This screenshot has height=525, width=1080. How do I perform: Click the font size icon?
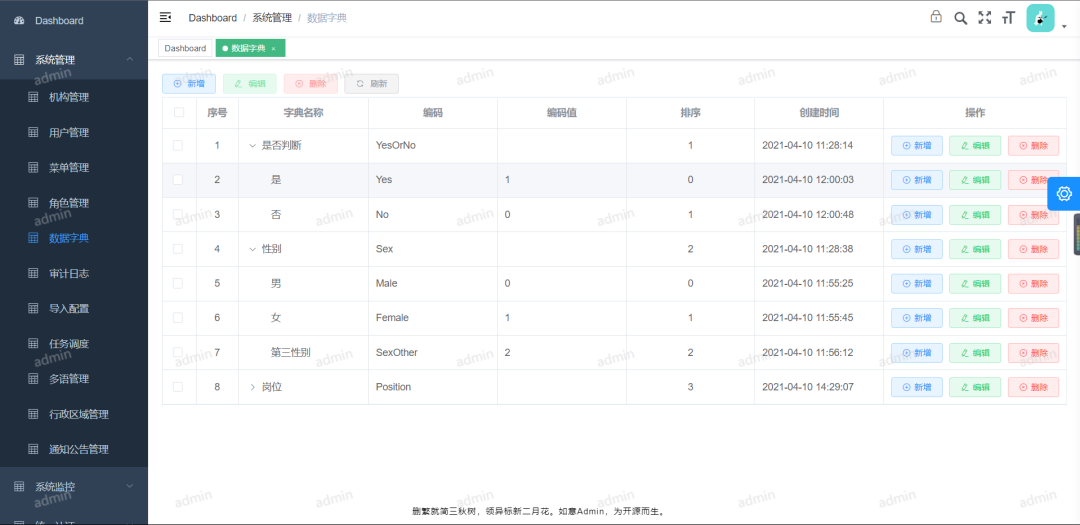tap(1008, 17)
